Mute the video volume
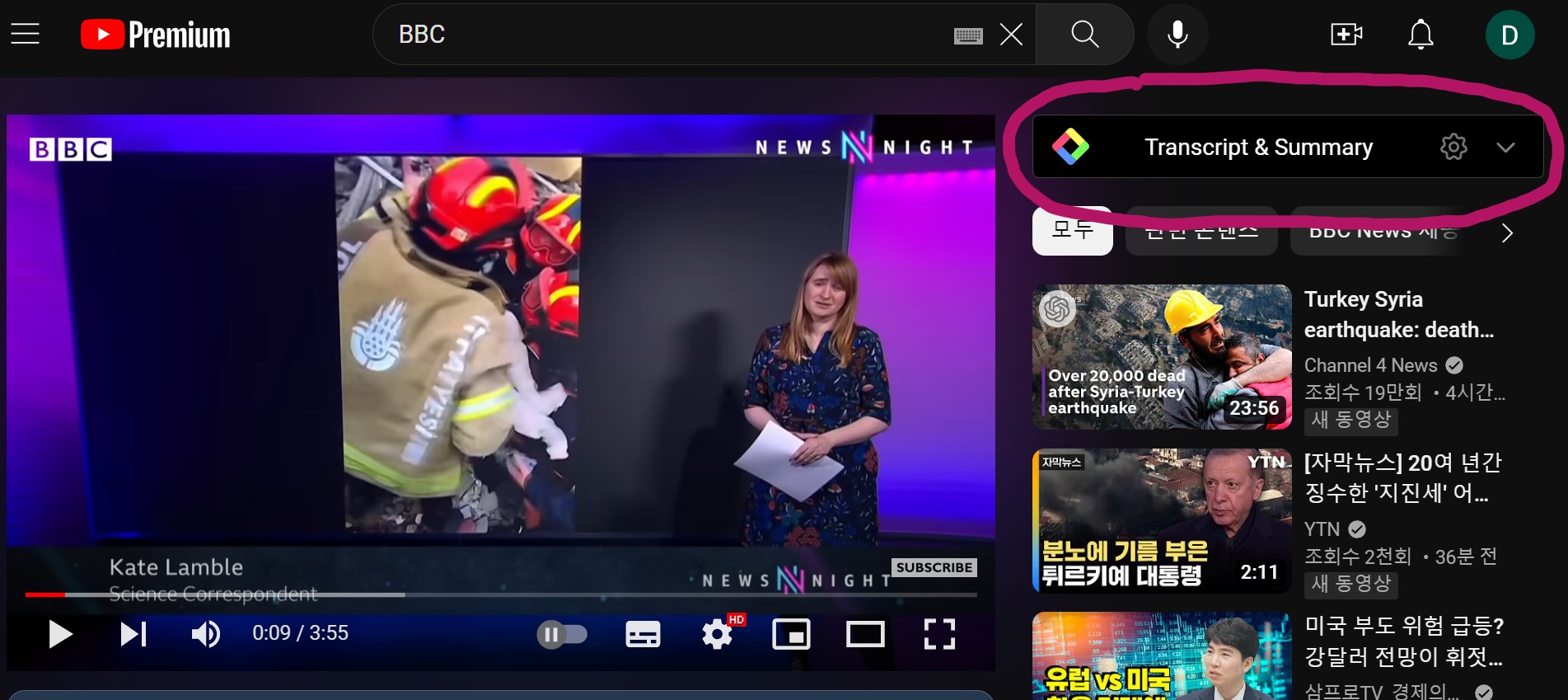 (x=205, y=634)
